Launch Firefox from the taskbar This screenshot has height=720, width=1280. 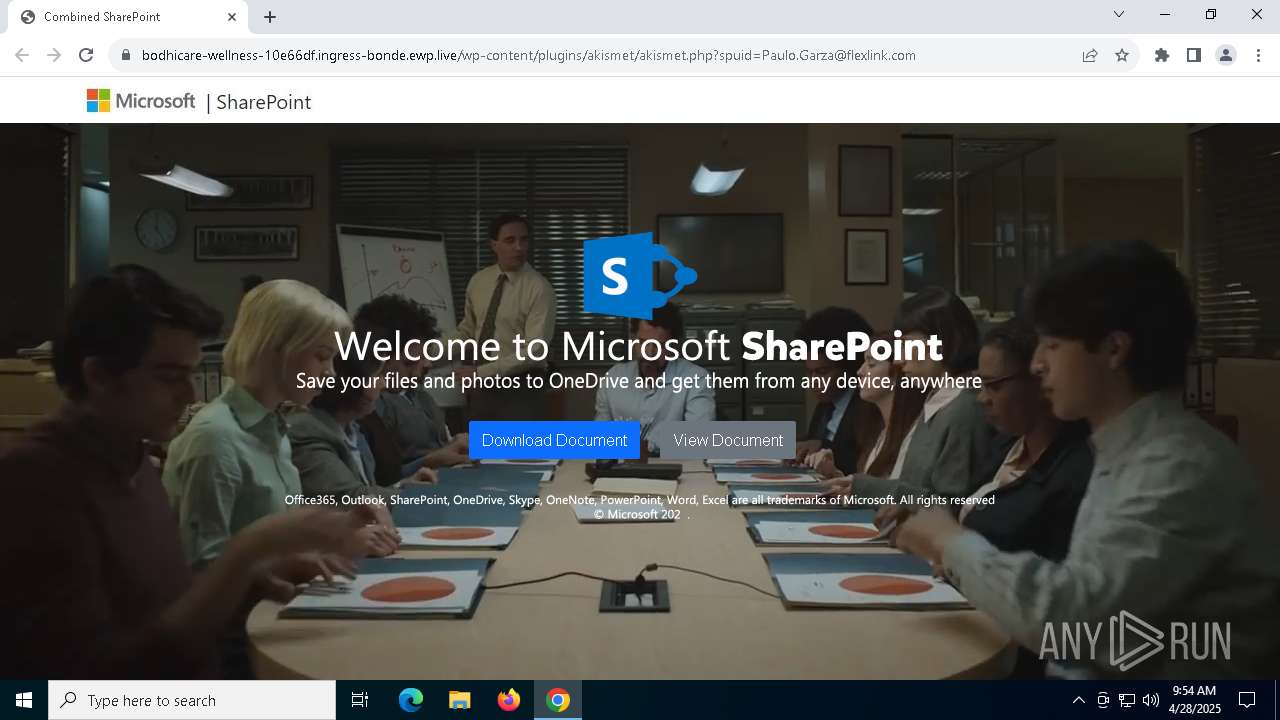pos(509,700)
